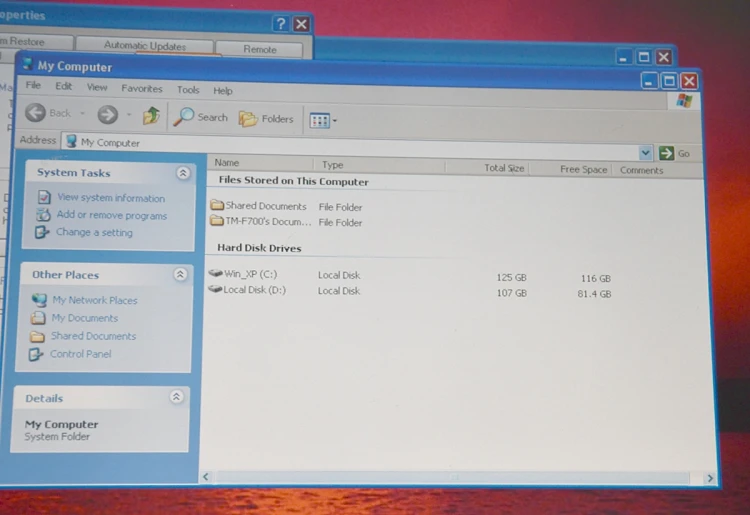Toggle the Folders pane button
Image resolution: width=750 pixels, height=515 pixels.
pos(266,119)
